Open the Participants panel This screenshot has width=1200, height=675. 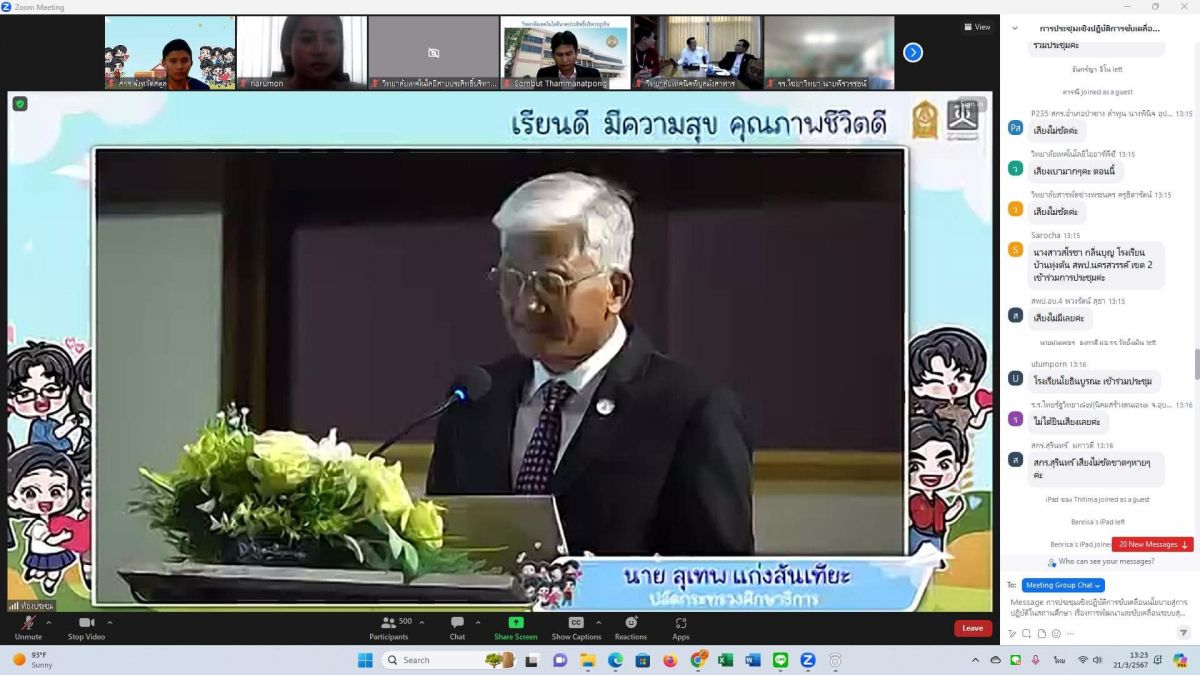pos(389,627)
